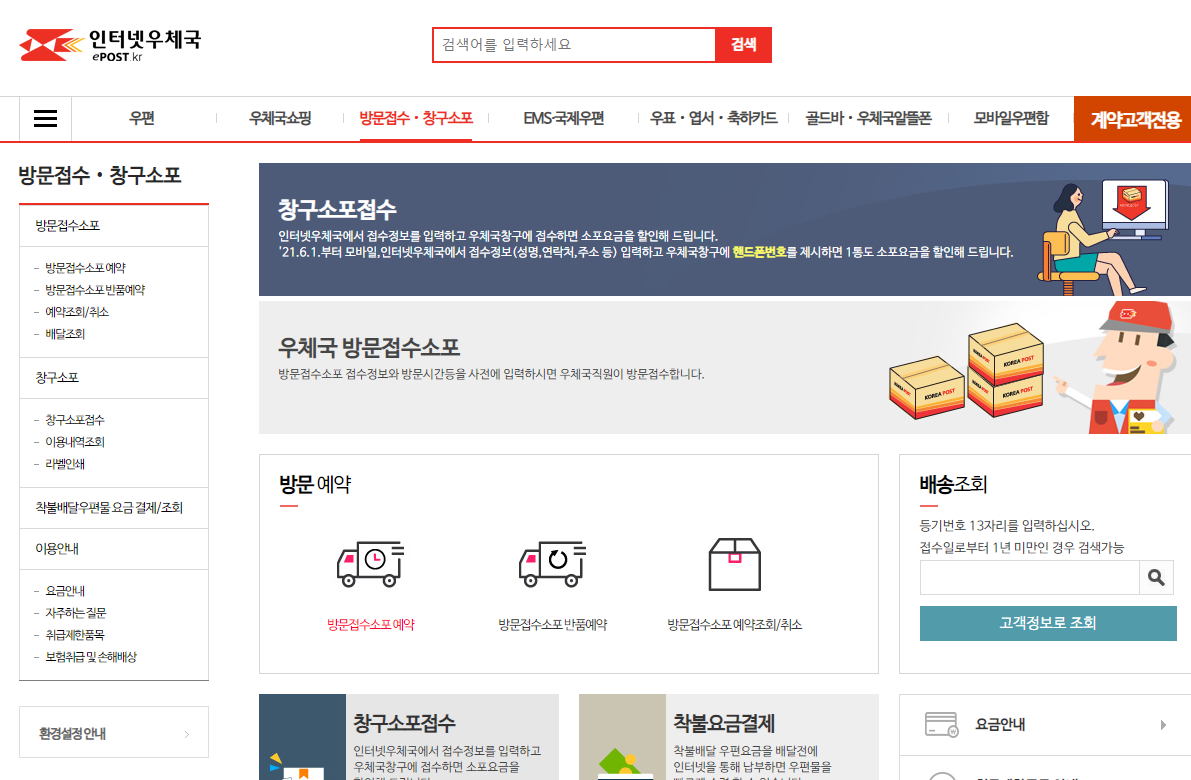Click the 방문접수소포 예약 red label
The image size is (1191, 780).
click(x=371, y=624)
